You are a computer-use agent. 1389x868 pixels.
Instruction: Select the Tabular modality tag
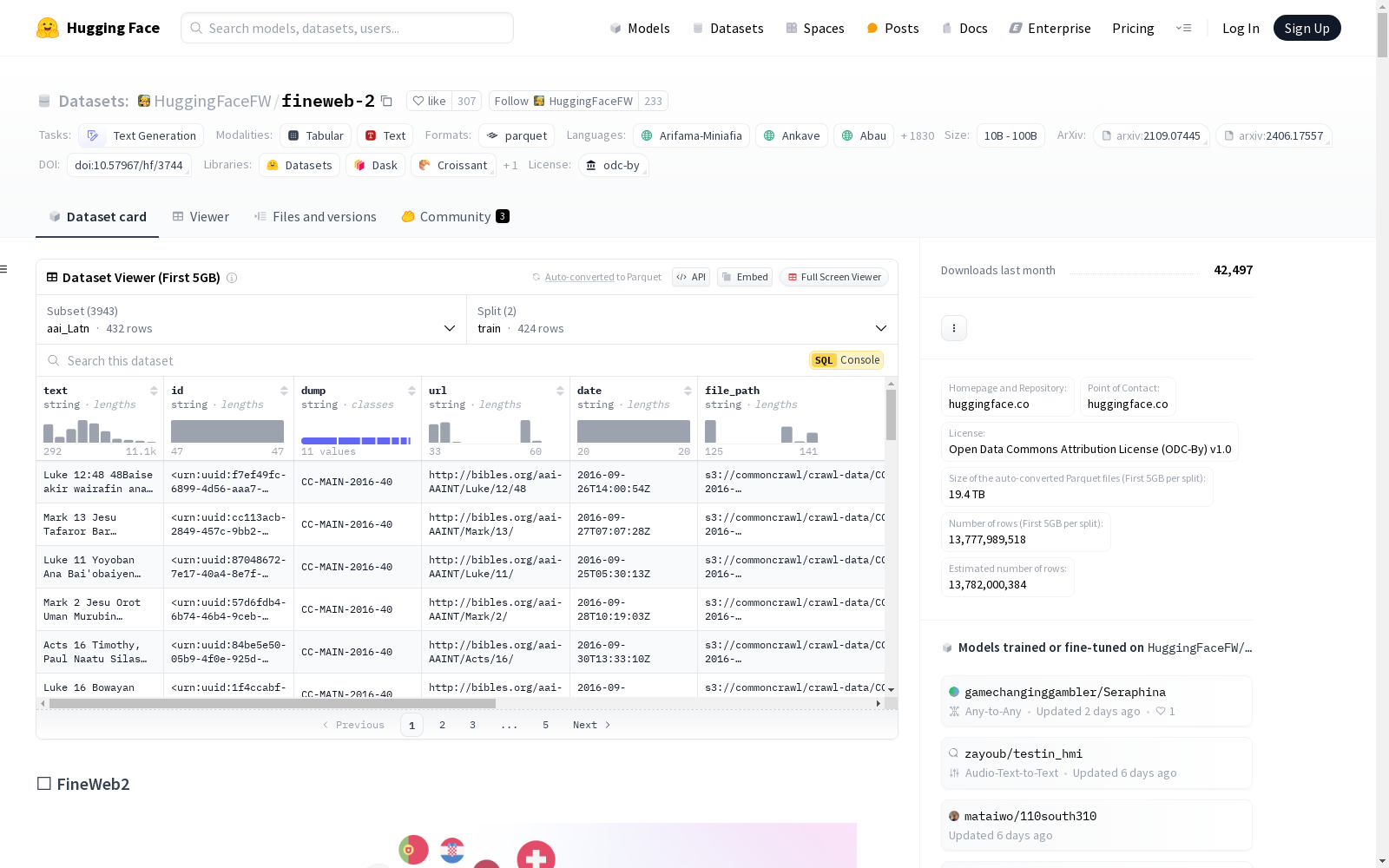(x=316, y=135)
